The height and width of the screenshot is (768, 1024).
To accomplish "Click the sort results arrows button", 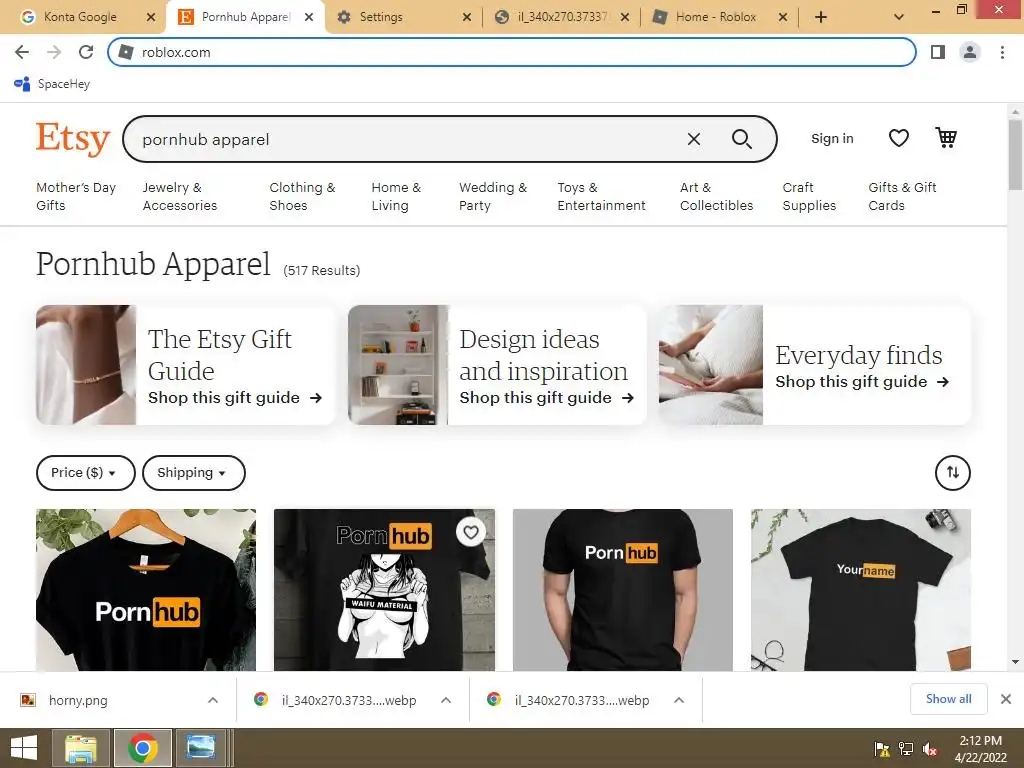I will (953, 472).
